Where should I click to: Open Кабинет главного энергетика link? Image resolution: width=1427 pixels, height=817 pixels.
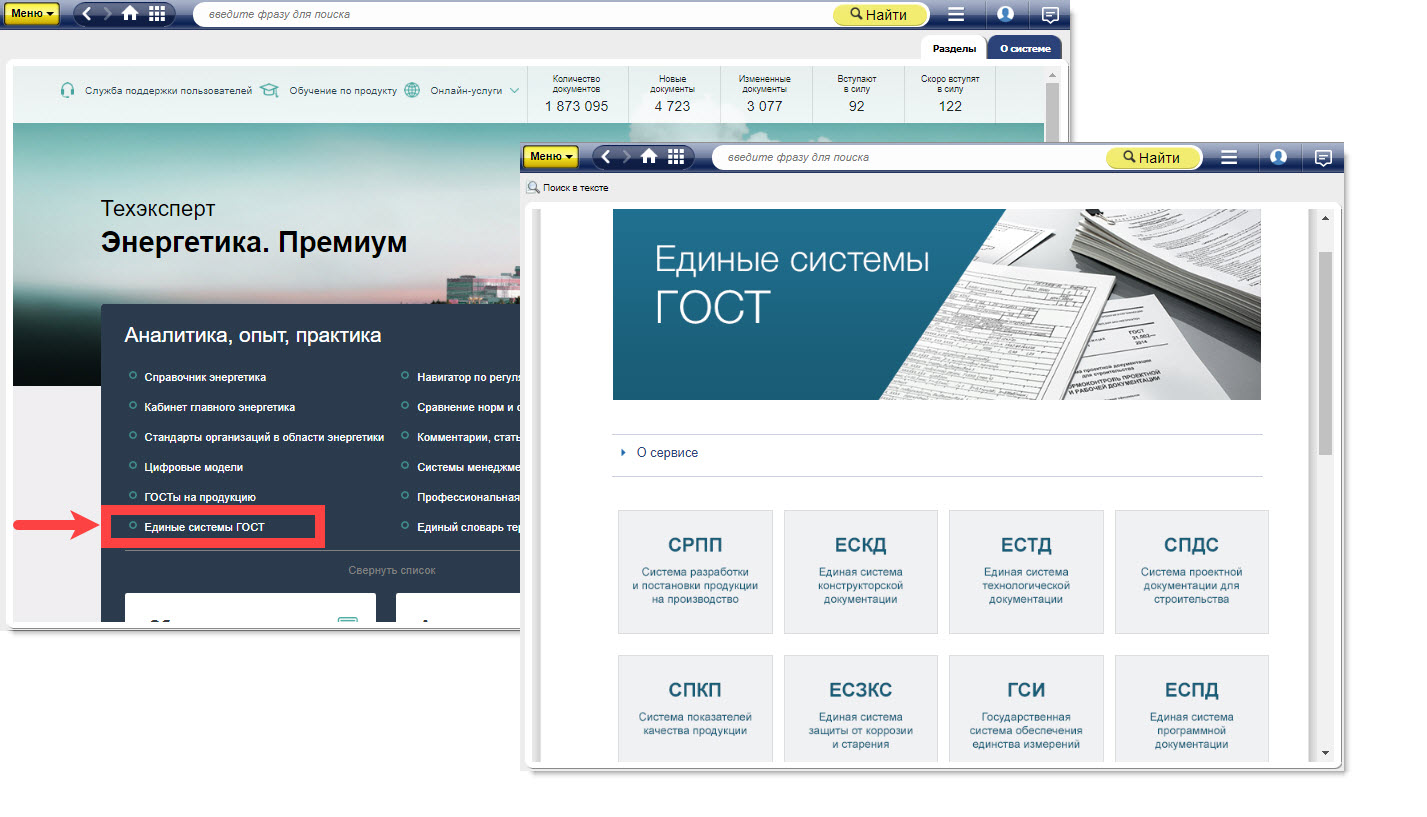(x=219, y=407)
